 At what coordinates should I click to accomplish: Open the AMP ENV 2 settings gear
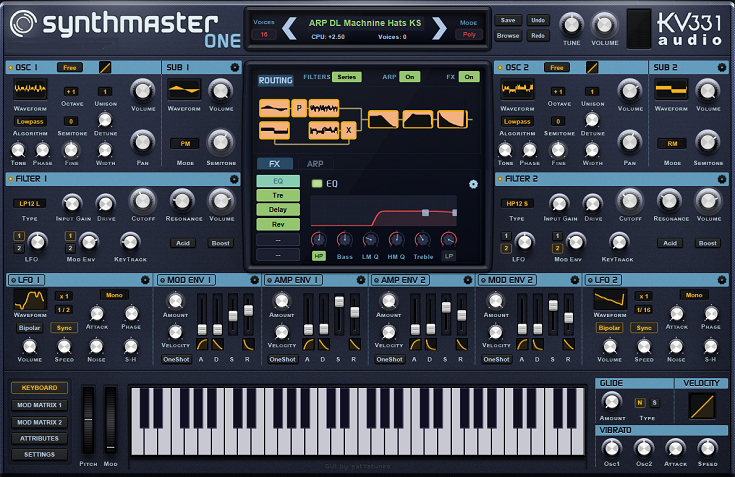[x=467, y=280]
